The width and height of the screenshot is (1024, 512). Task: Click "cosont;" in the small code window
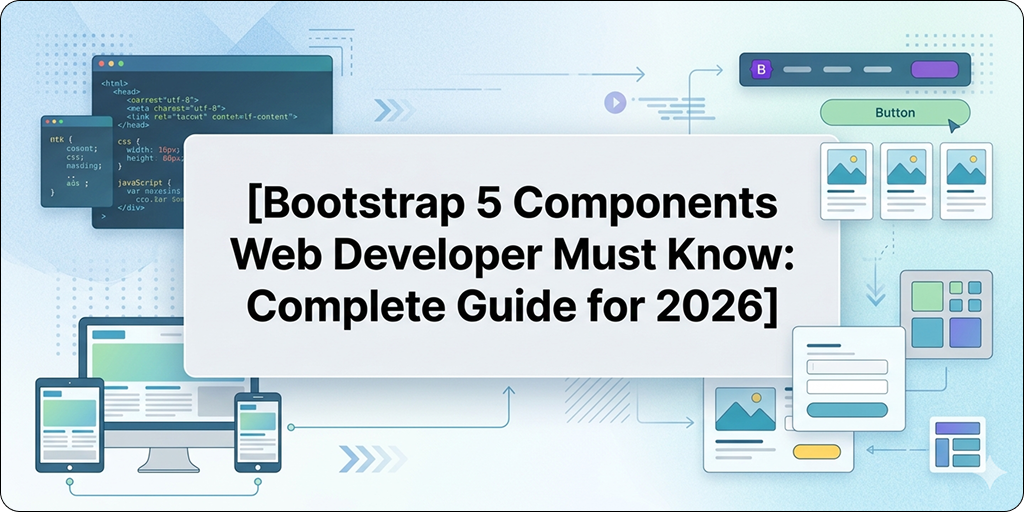82,148
